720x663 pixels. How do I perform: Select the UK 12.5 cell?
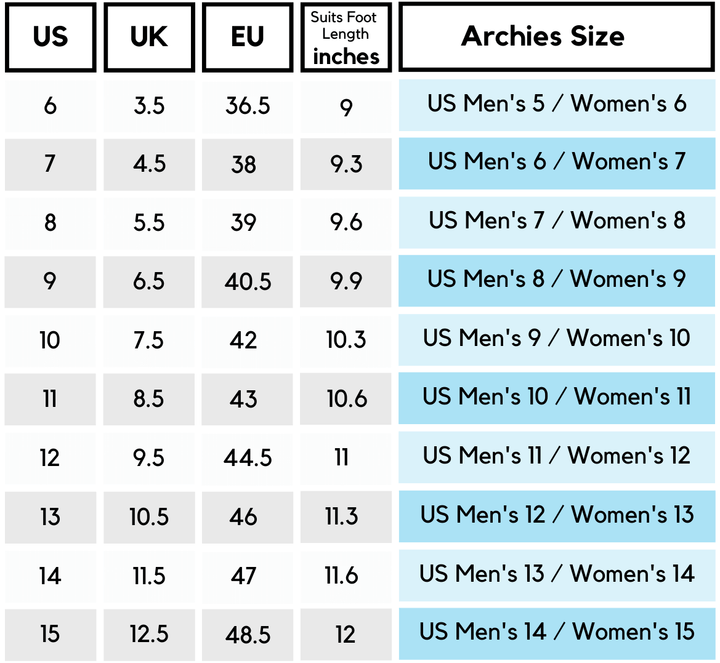[149, 635]
